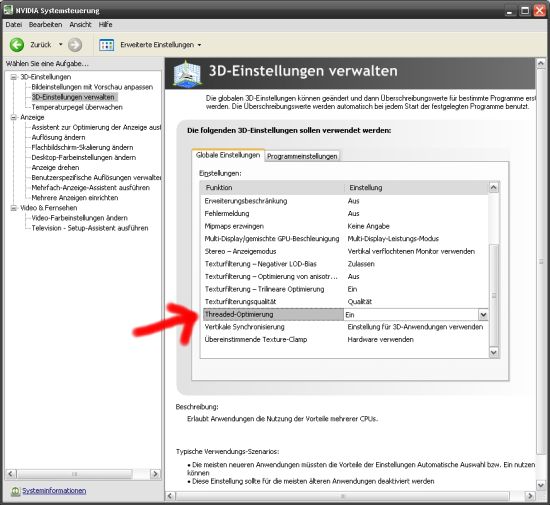
Task: Select the Fehlermeldung setting row
Action: click(x=345, y=214)
